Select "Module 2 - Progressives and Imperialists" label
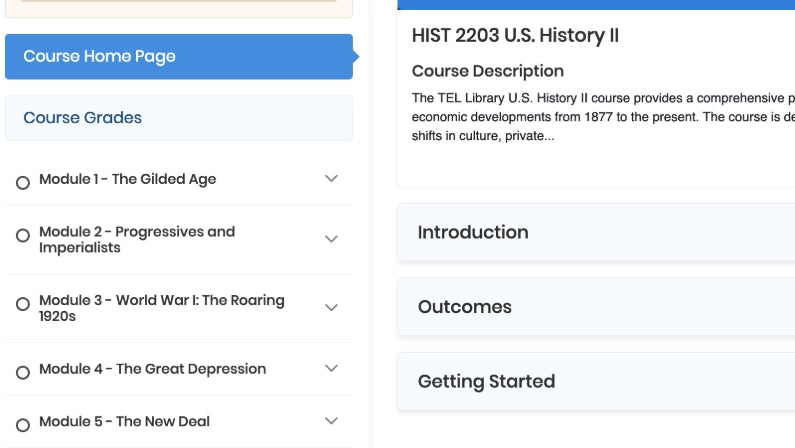Viewport: 795px width, 448px height. (136, 240)
